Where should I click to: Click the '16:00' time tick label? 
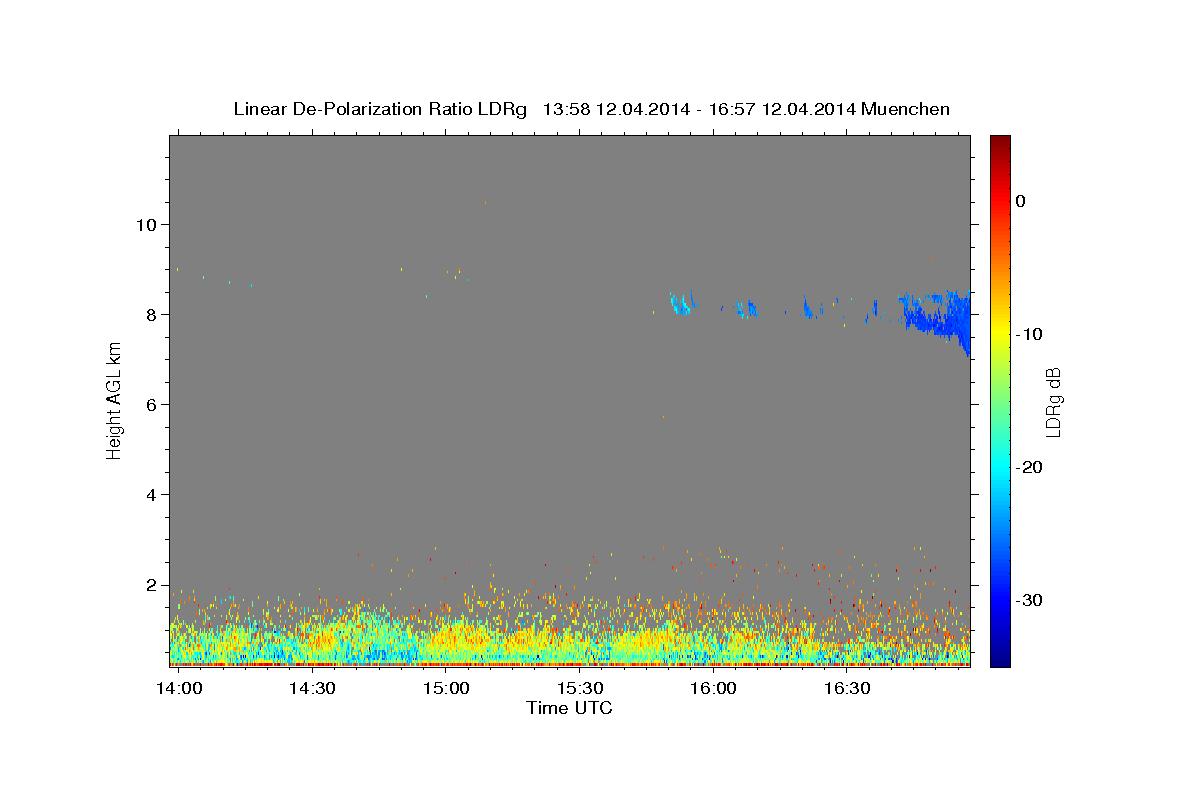(713, 689)
